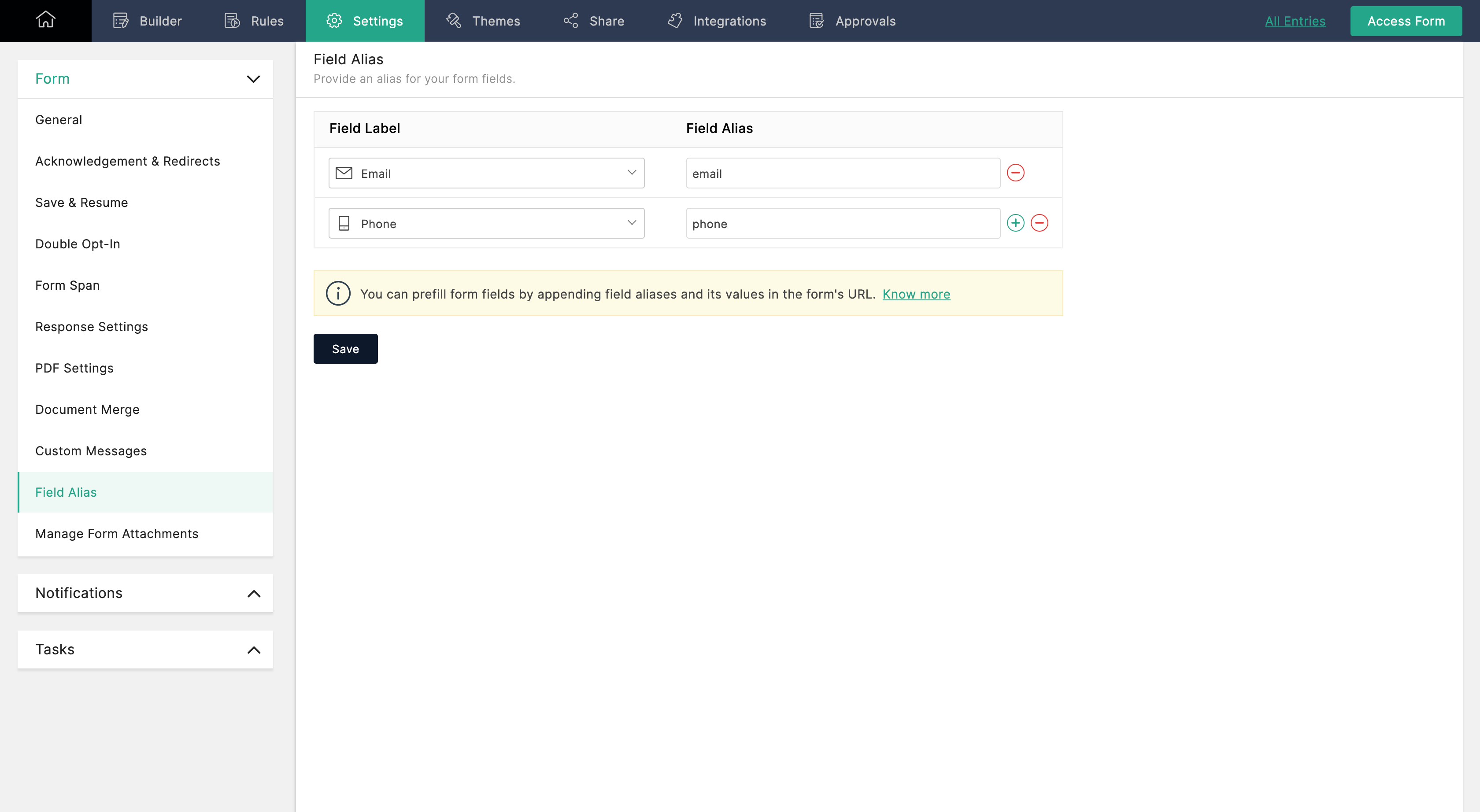Click the Field Alias column header
The height and width of the screenshot is (812, 1480).
coord(719,128)
